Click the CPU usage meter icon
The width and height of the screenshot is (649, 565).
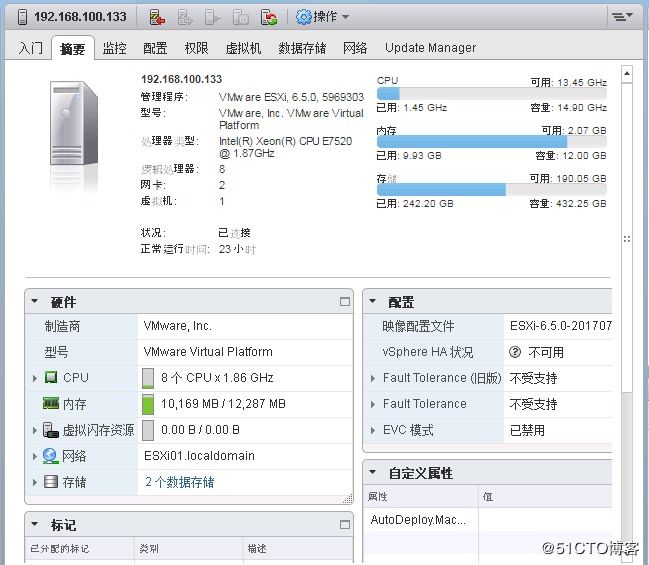click(x=148, y=378)
